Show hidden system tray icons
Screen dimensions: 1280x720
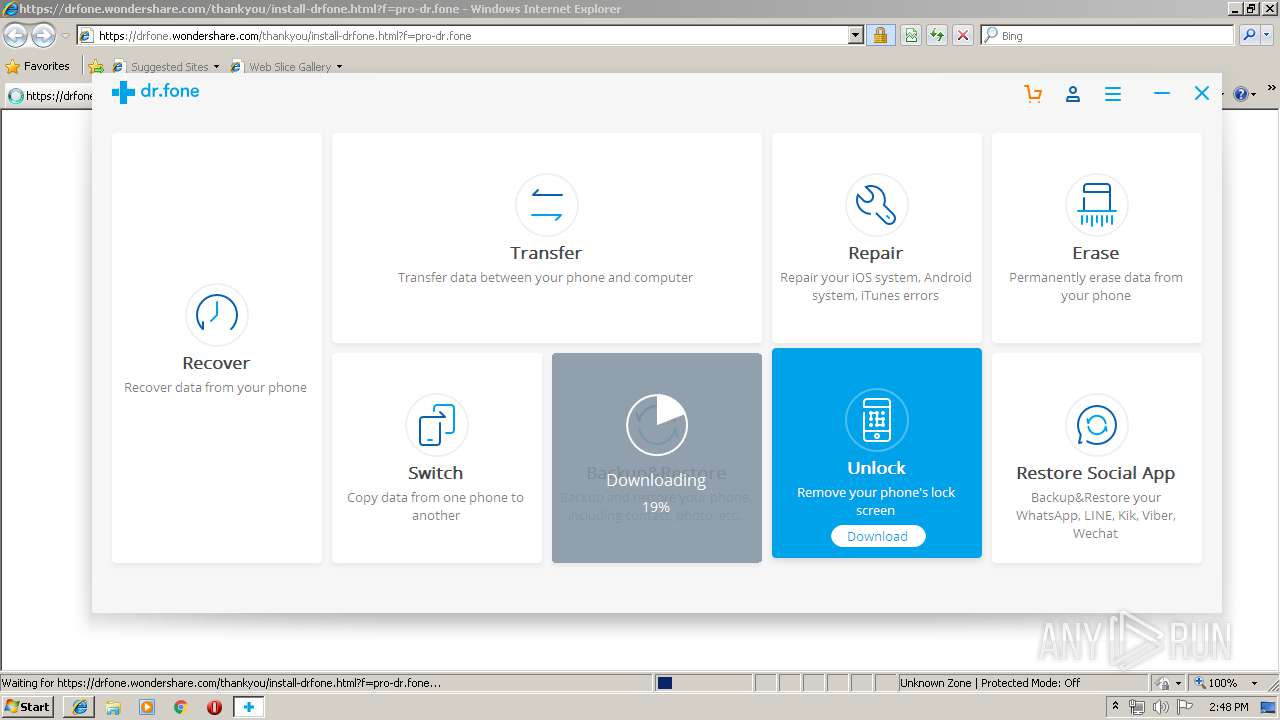[1116, 707]
